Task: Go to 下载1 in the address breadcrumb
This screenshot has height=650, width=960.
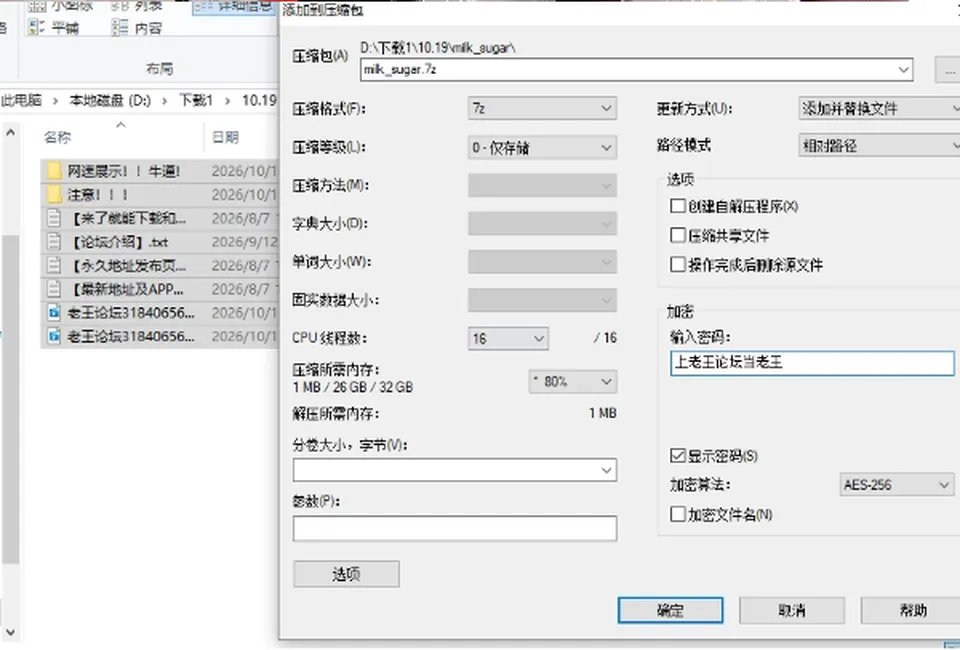Action: [x=196, y=100]
